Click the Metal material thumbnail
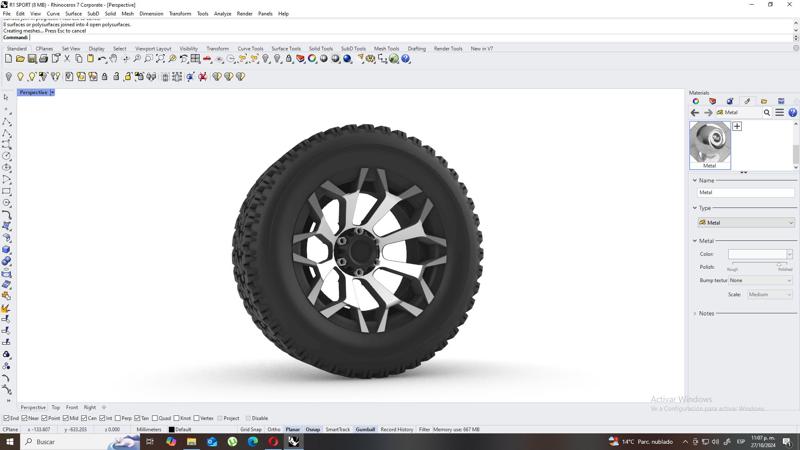The height and width of the screenshot is (450, 800). coord(710,145)
